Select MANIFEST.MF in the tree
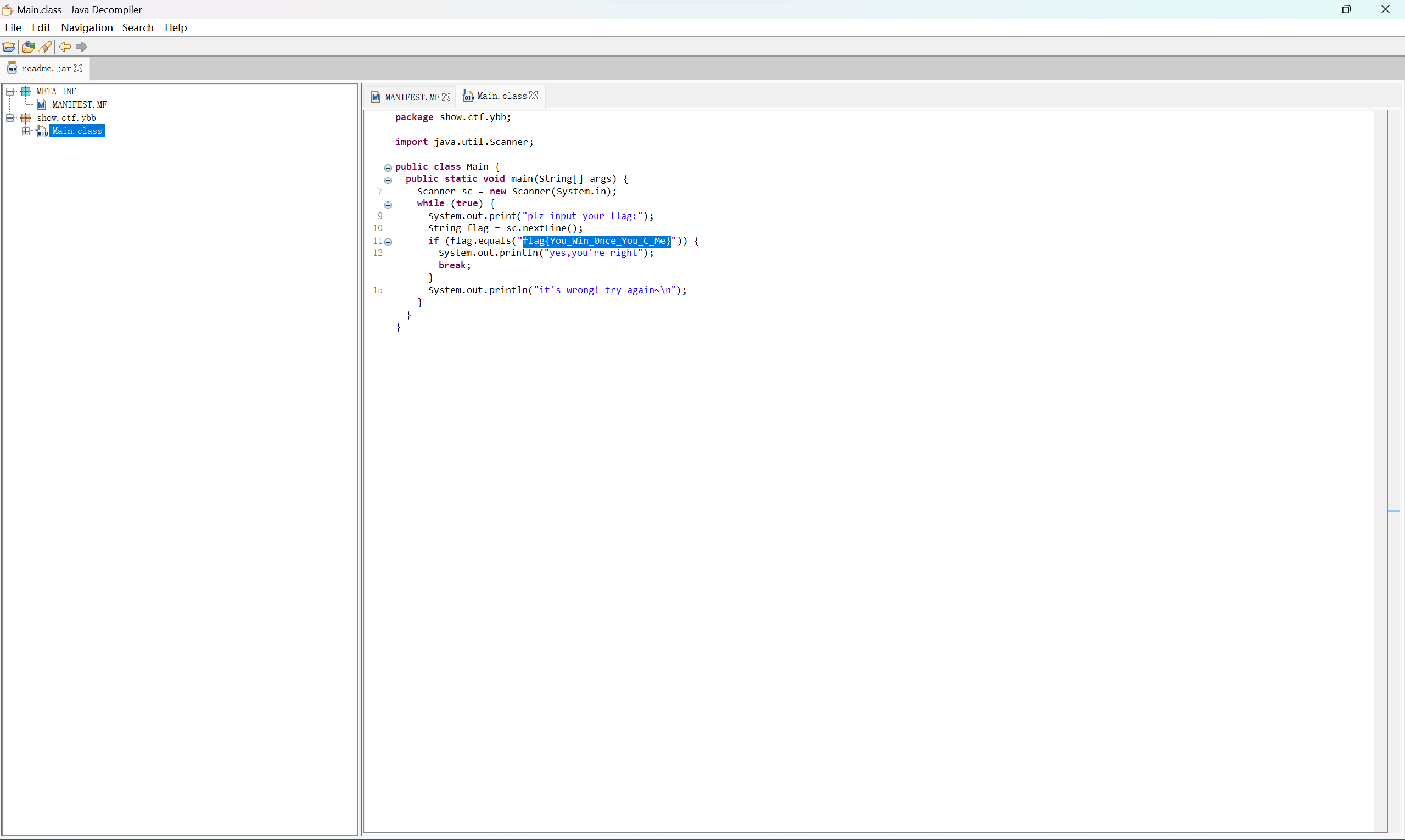Image resolution: width=1405 pixels, height=840 pixels. [79, 105]
